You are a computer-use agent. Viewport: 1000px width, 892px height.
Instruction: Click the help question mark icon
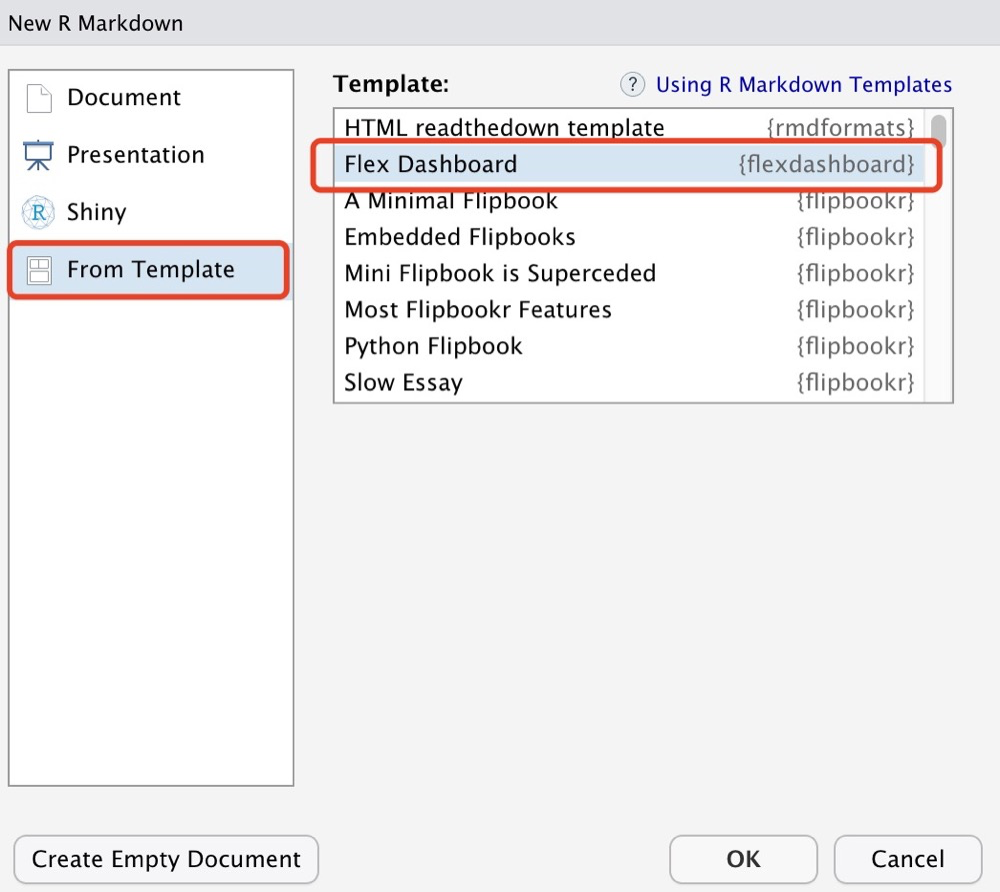click(632, 85)
